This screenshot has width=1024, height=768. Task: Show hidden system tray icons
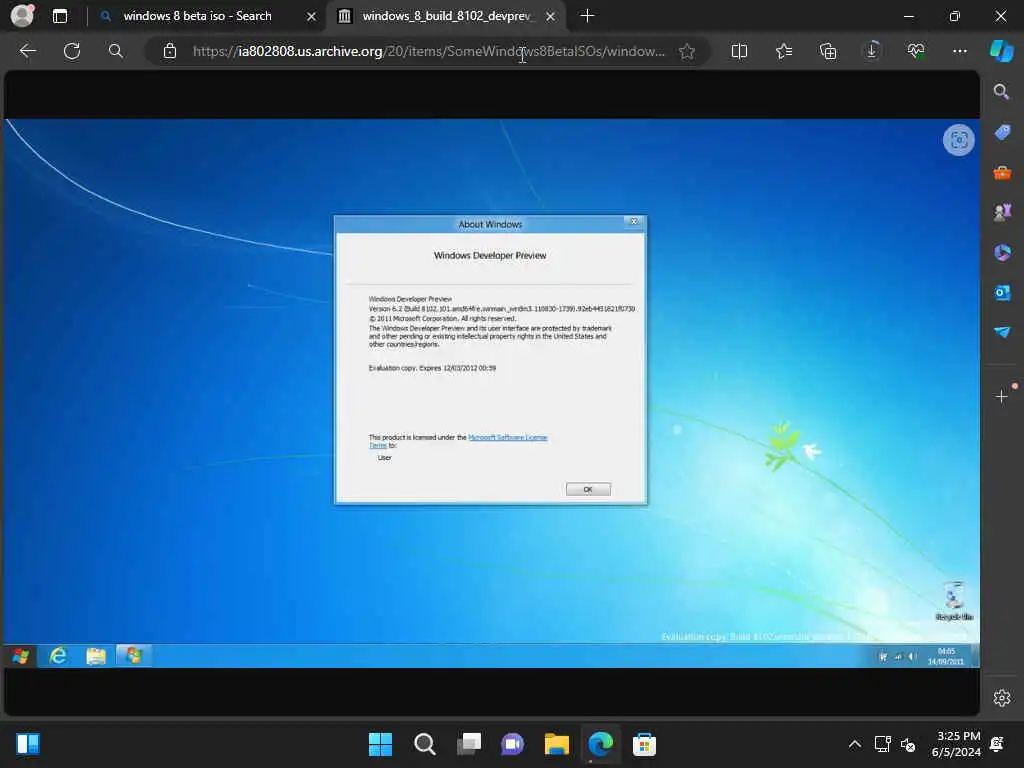click(x=854, y=744)
